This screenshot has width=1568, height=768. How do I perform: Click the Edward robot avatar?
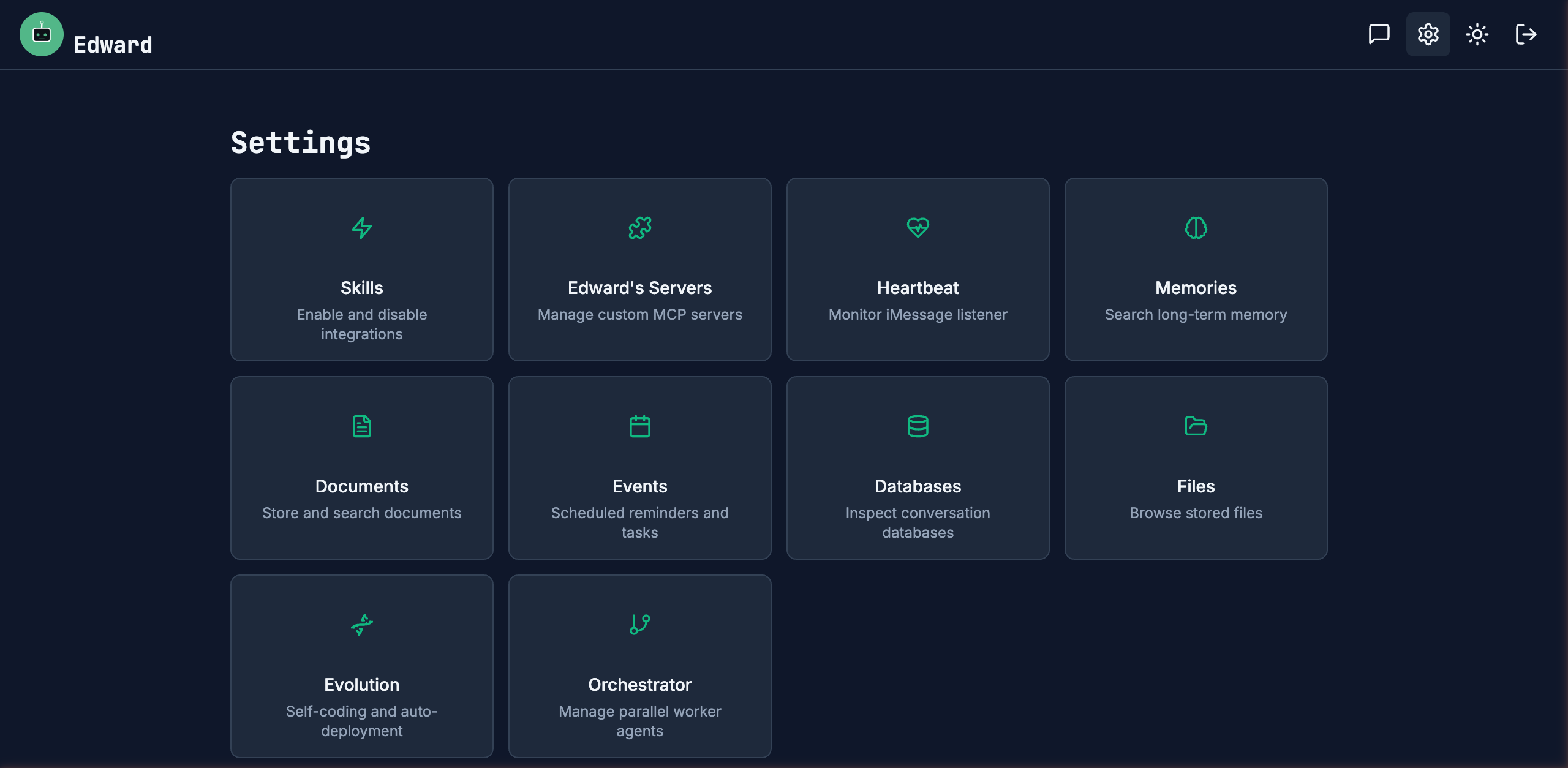coord(42,34)
